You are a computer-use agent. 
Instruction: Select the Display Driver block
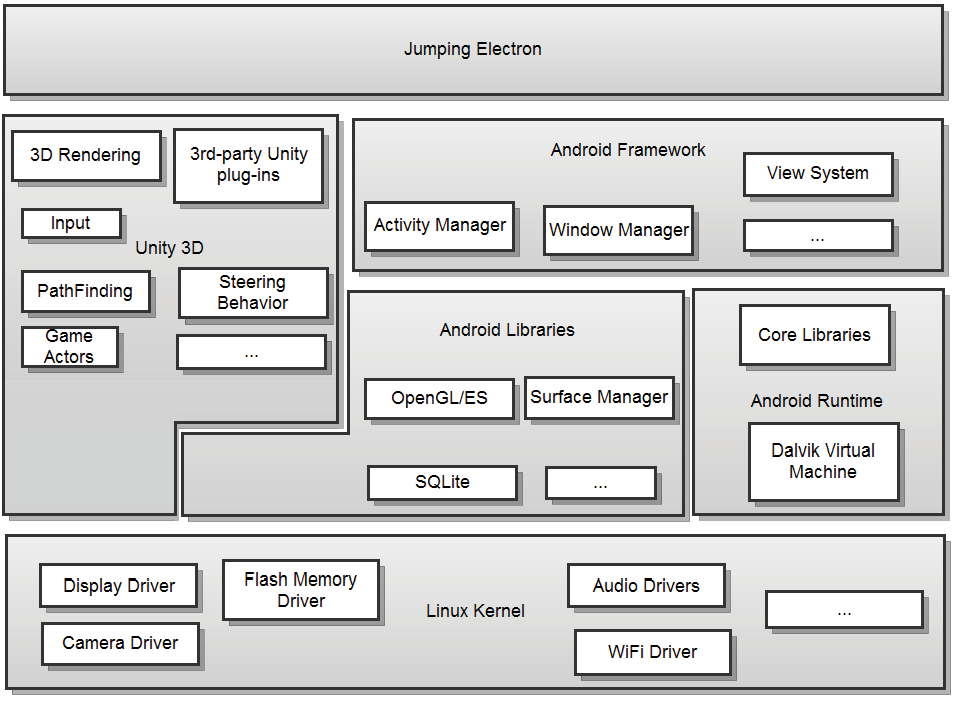click(x=117, y=585)
